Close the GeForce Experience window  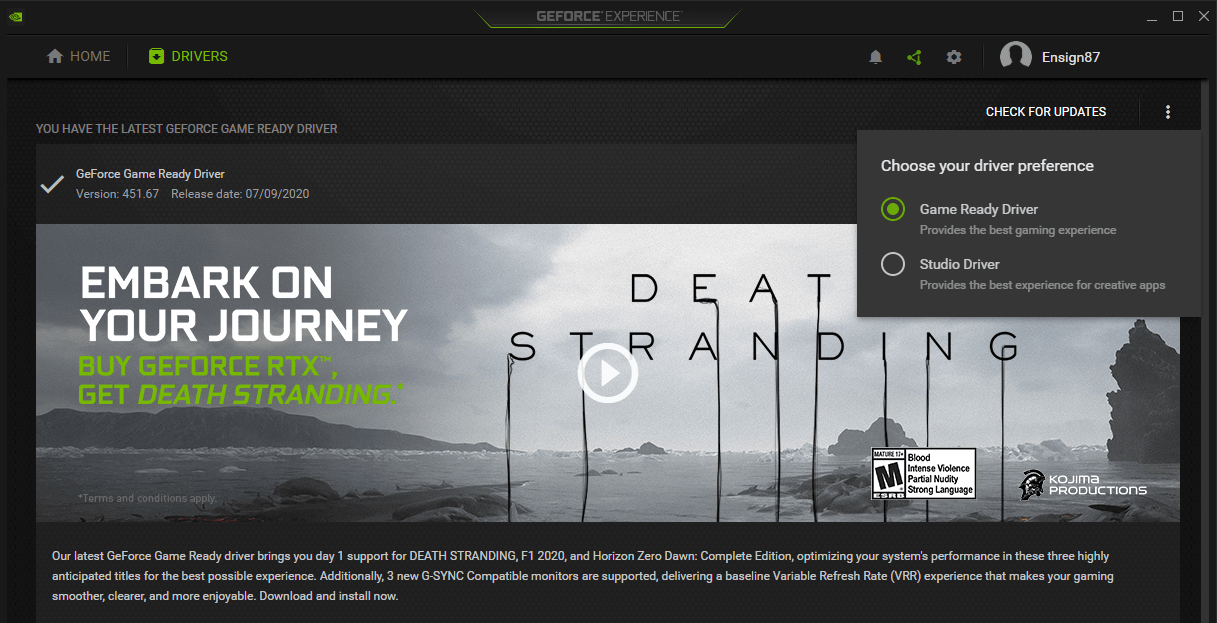(x=1203, y=16)
